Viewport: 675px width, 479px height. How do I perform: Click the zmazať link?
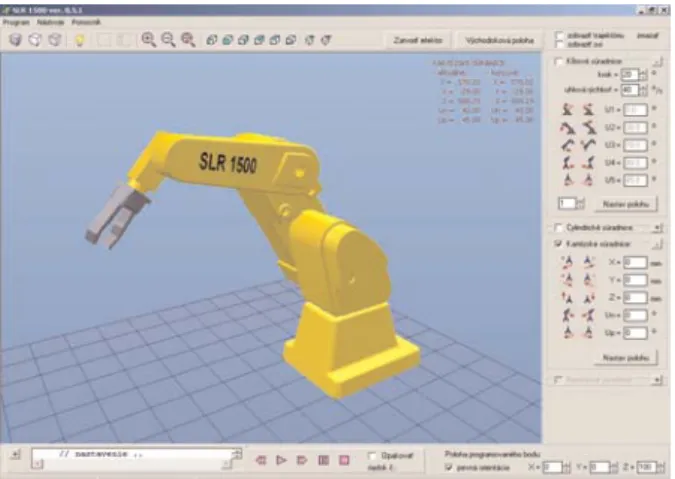pos(647,36)
